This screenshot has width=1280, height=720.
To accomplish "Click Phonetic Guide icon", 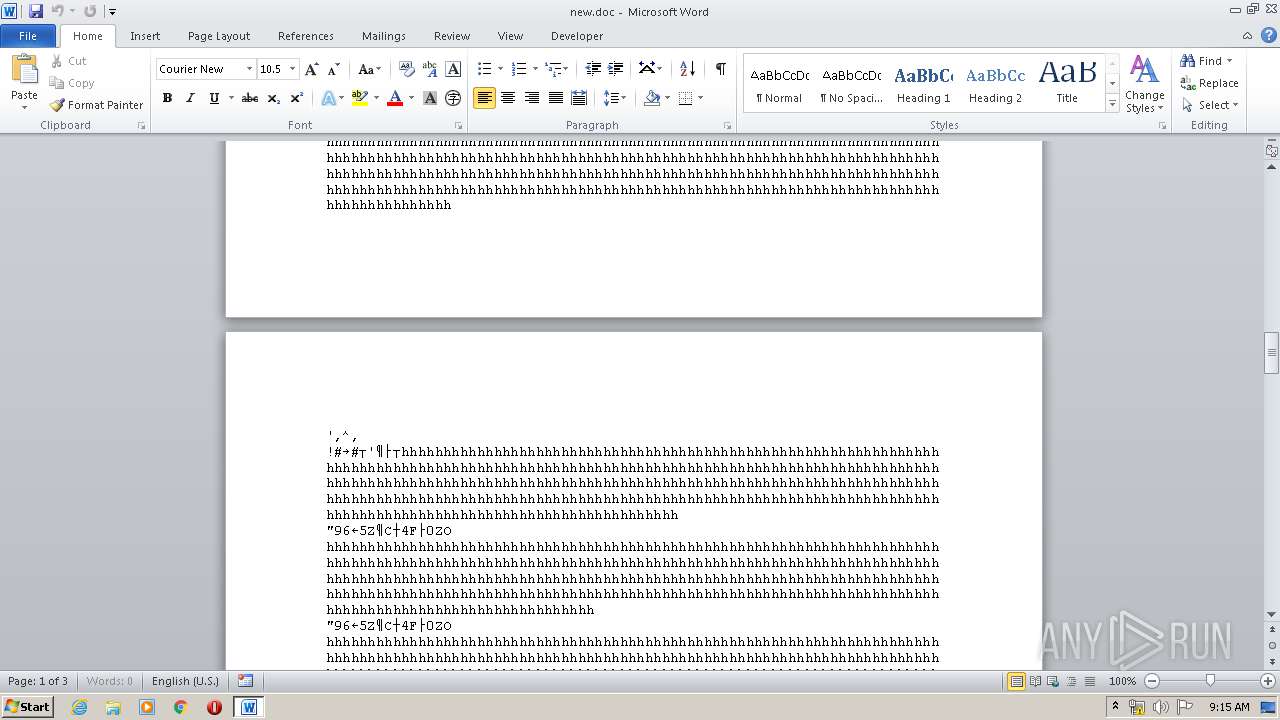I will (430, 69).
